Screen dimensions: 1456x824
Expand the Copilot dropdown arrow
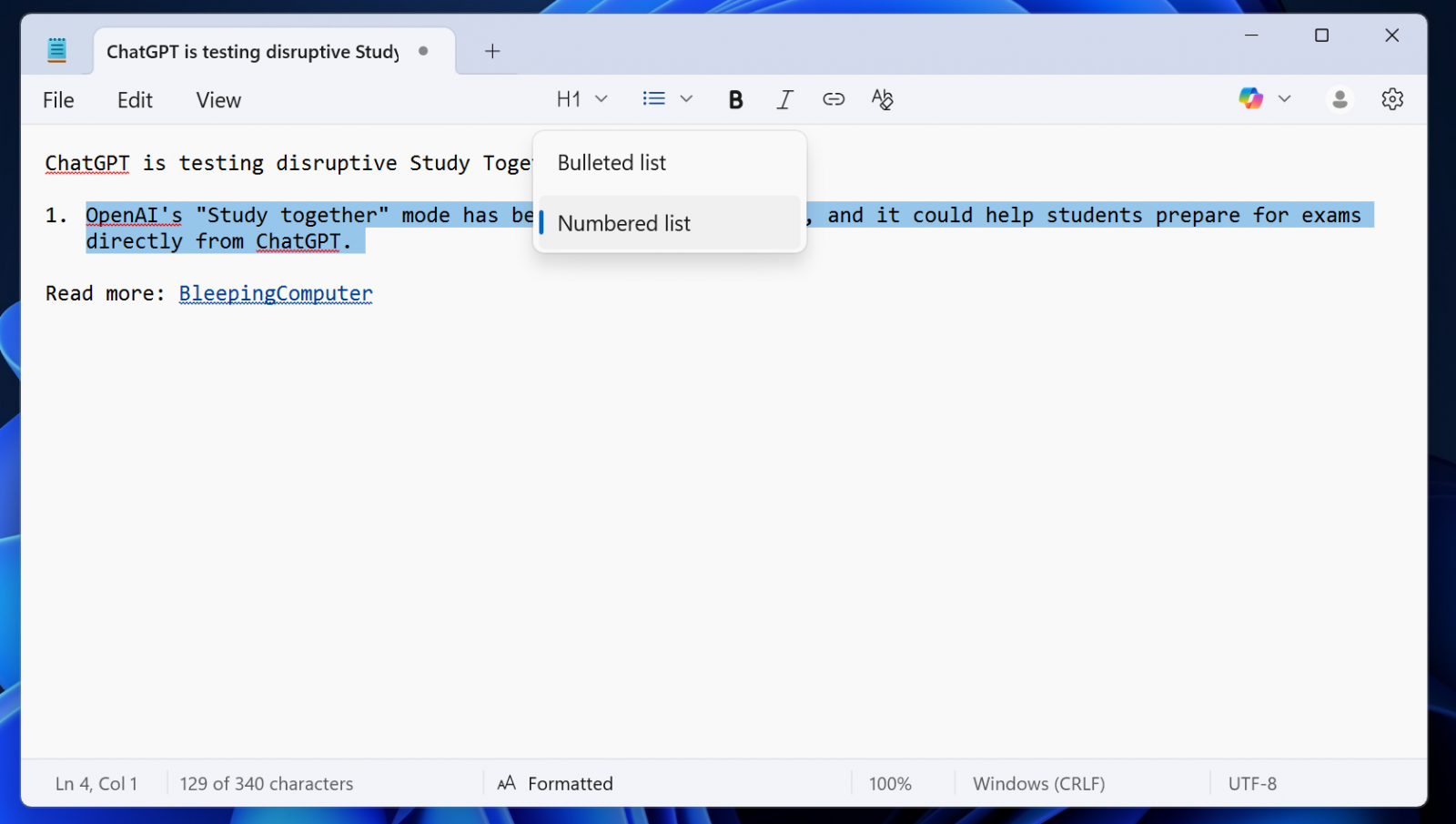1284,98
